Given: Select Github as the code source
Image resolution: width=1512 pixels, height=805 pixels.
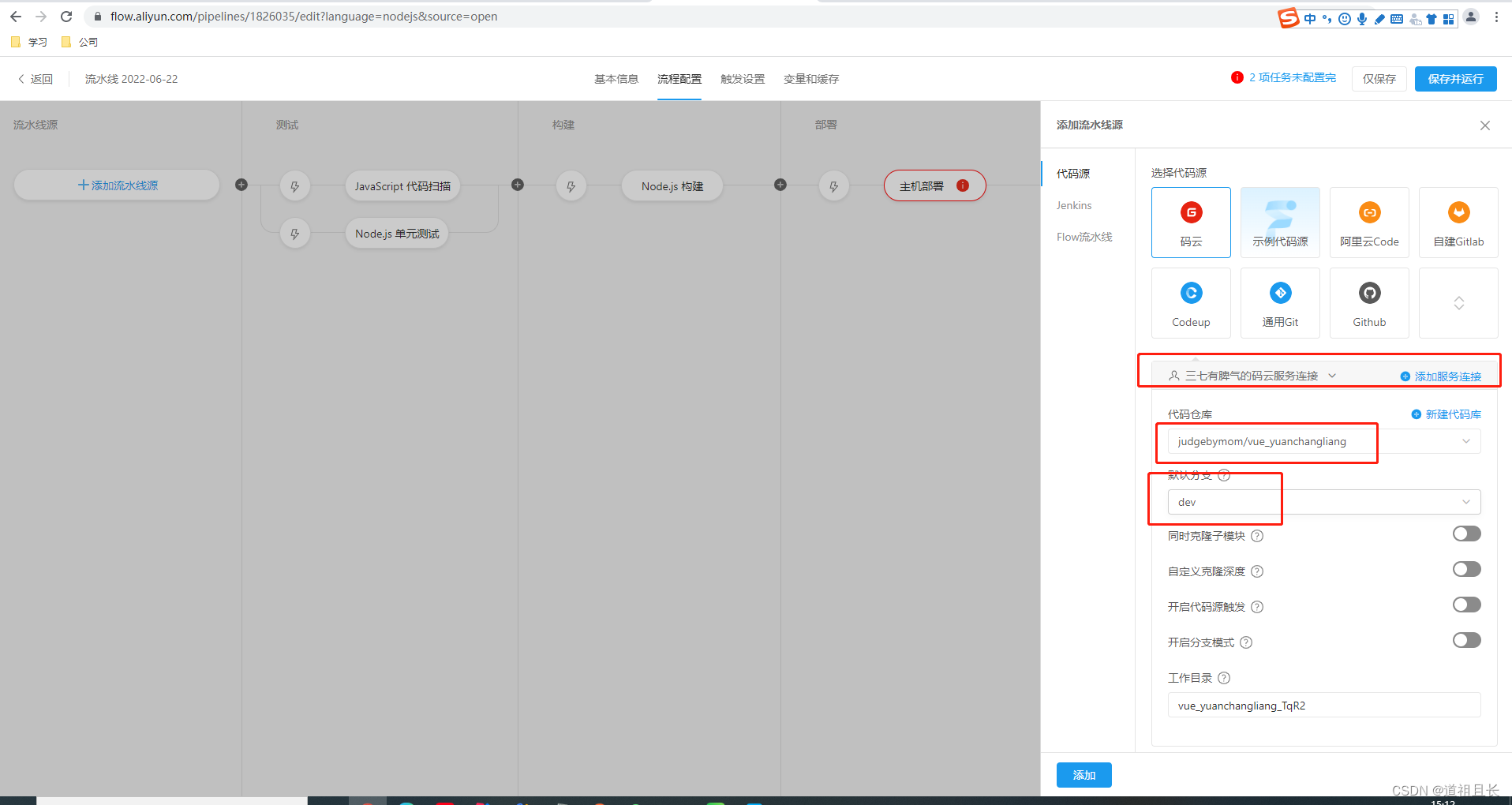Looking at the screenshot, I should click(1369, 303).
